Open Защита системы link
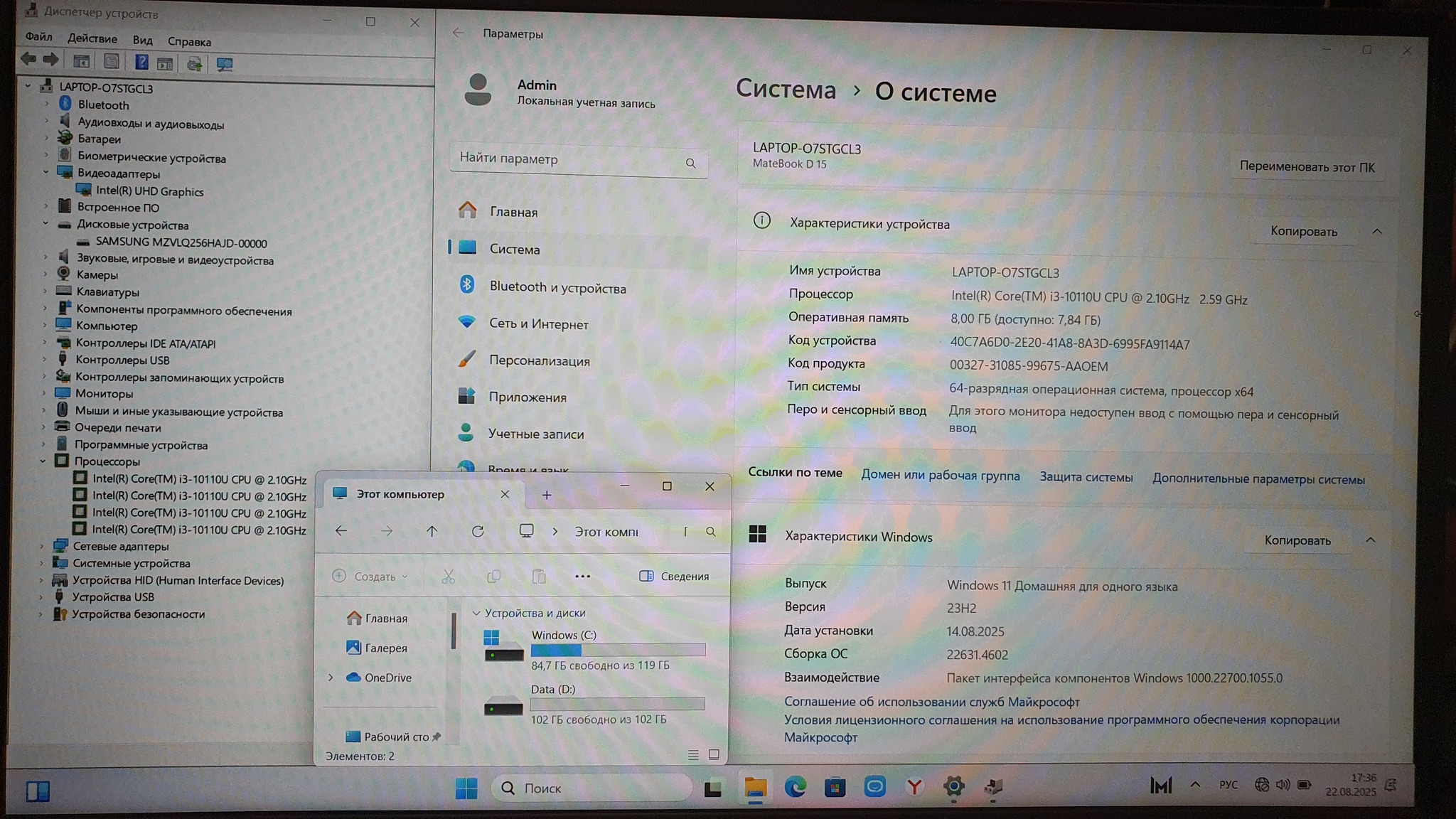This screenshot has width=1456, height=819. (x=1086, y=478)
